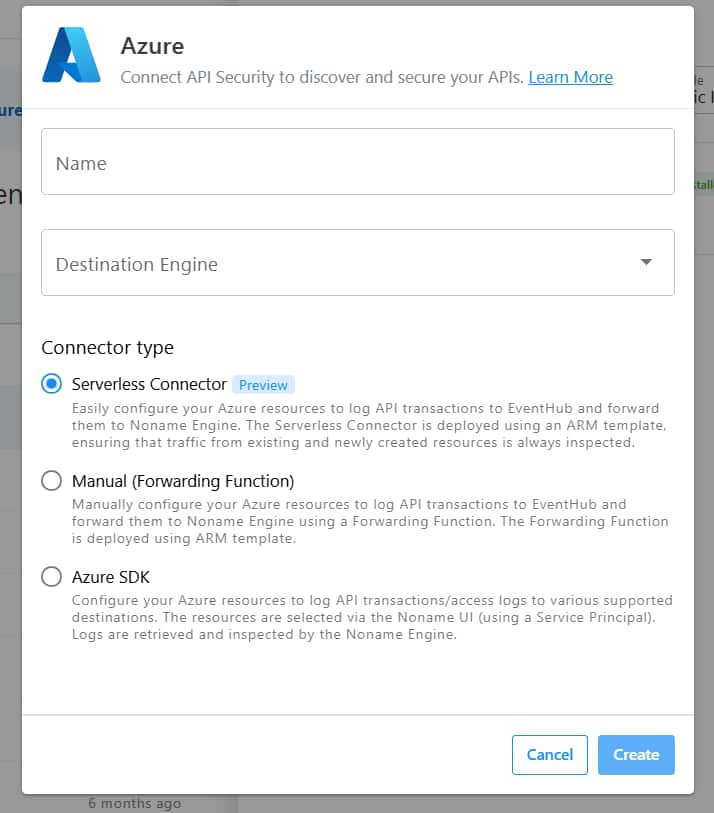The height and width of the screenshot is (813, 714).
Task: Click the Azure logo icon
Action: [x=71, y=55]
